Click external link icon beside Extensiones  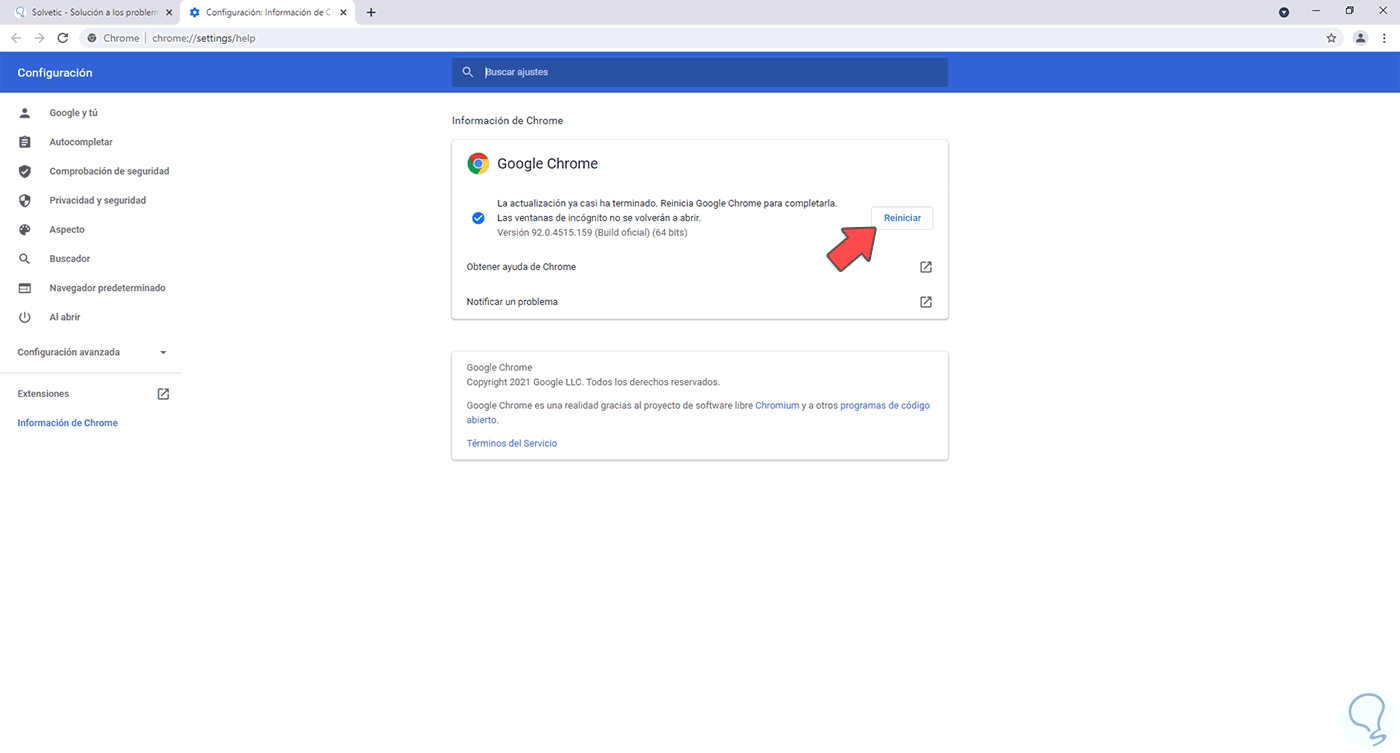pos(163,394)
